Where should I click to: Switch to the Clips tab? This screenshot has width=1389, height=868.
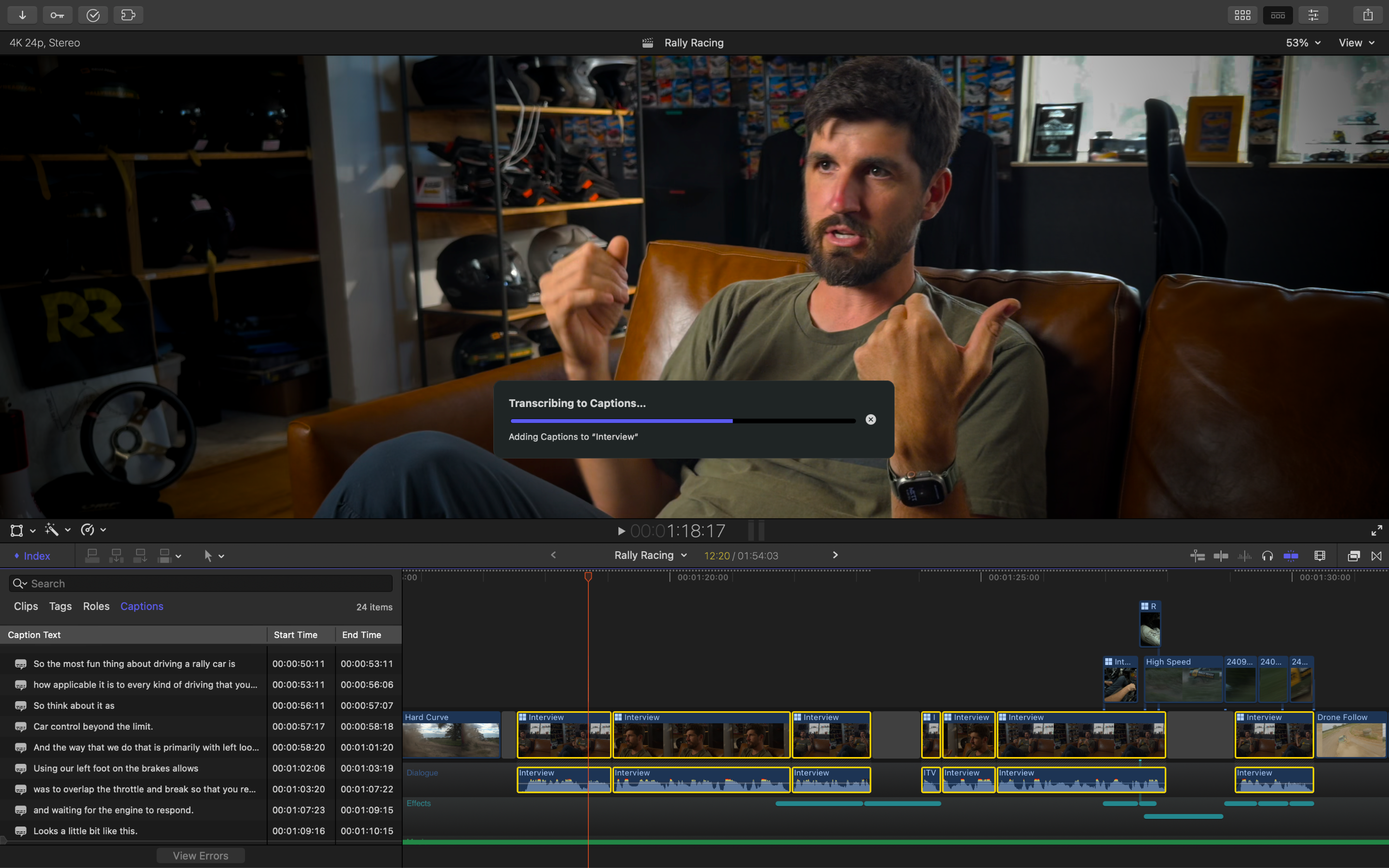pos(26,606)
